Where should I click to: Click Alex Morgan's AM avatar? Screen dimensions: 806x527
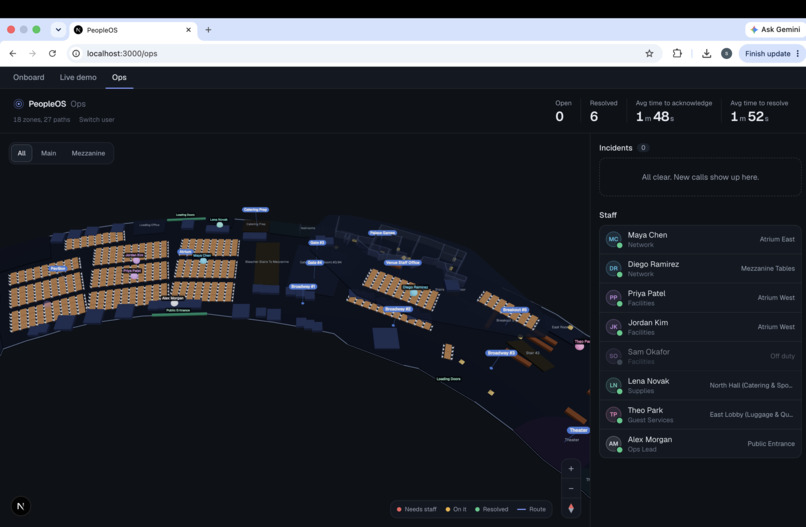[613, 444]
